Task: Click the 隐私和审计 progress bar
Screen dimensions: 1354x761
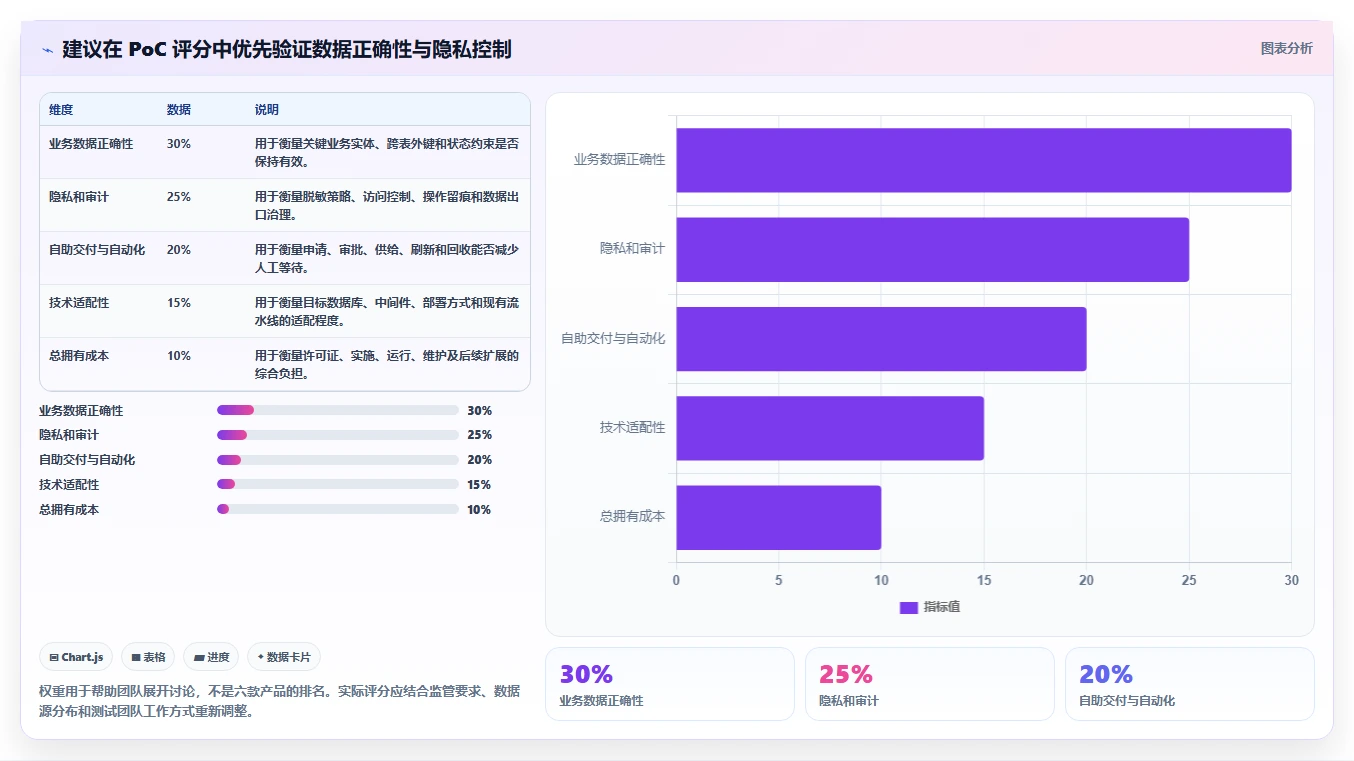Action: click(338, 435)
